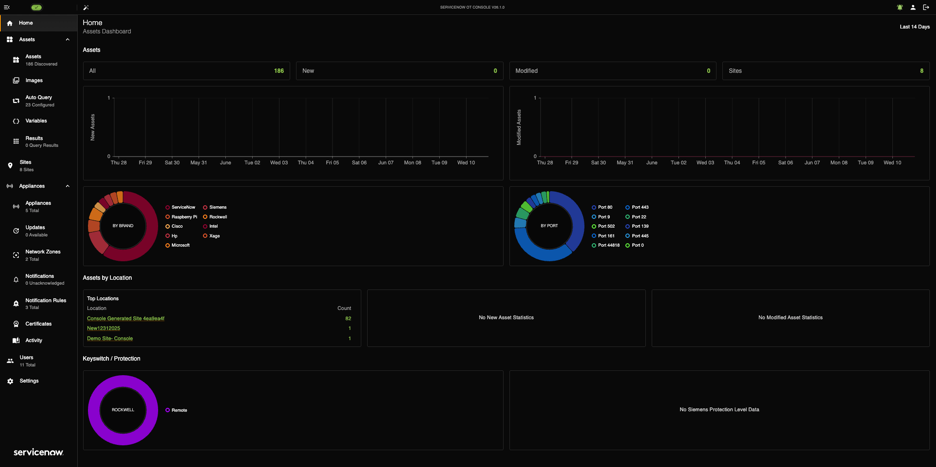Open the Certificates page
This screenshot has width=936, height=467.
pos(38,324)
